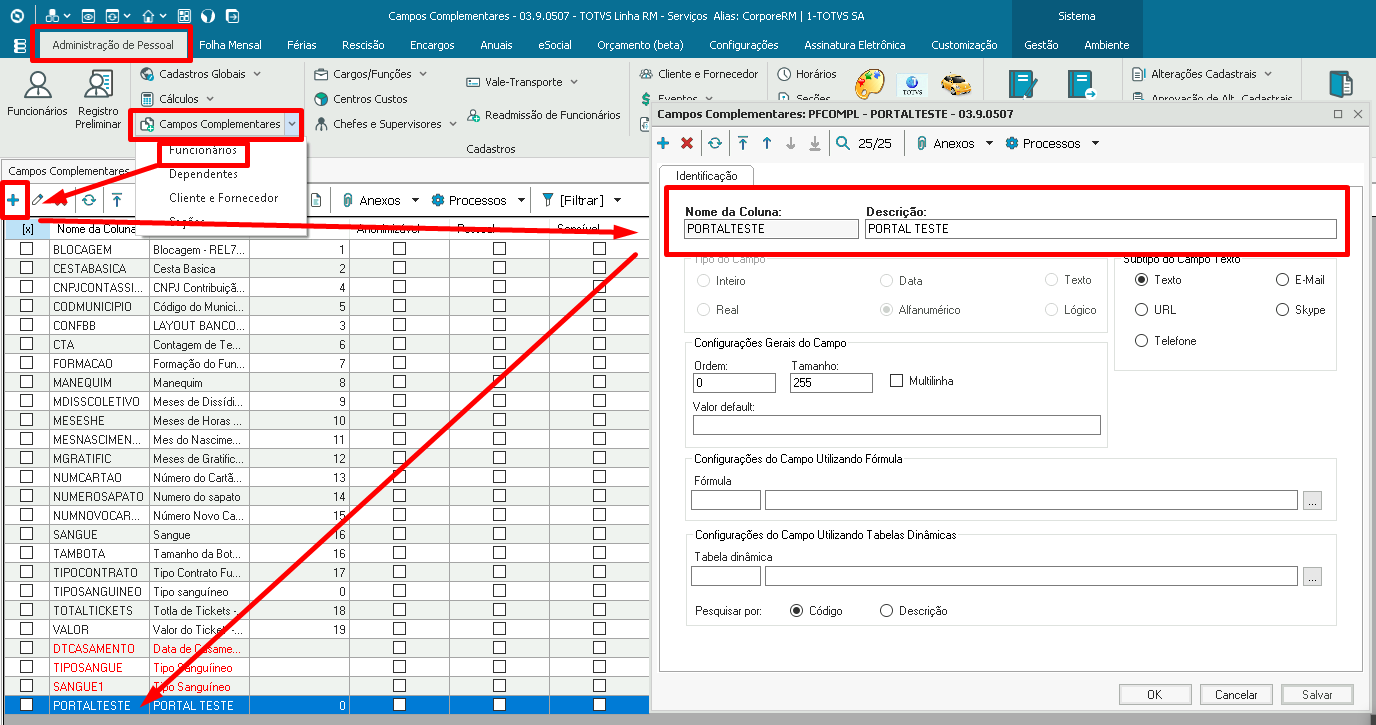The image size is (1376, 725).
Task: Click the yellow taxi ribbon icon
Action: 956,85
